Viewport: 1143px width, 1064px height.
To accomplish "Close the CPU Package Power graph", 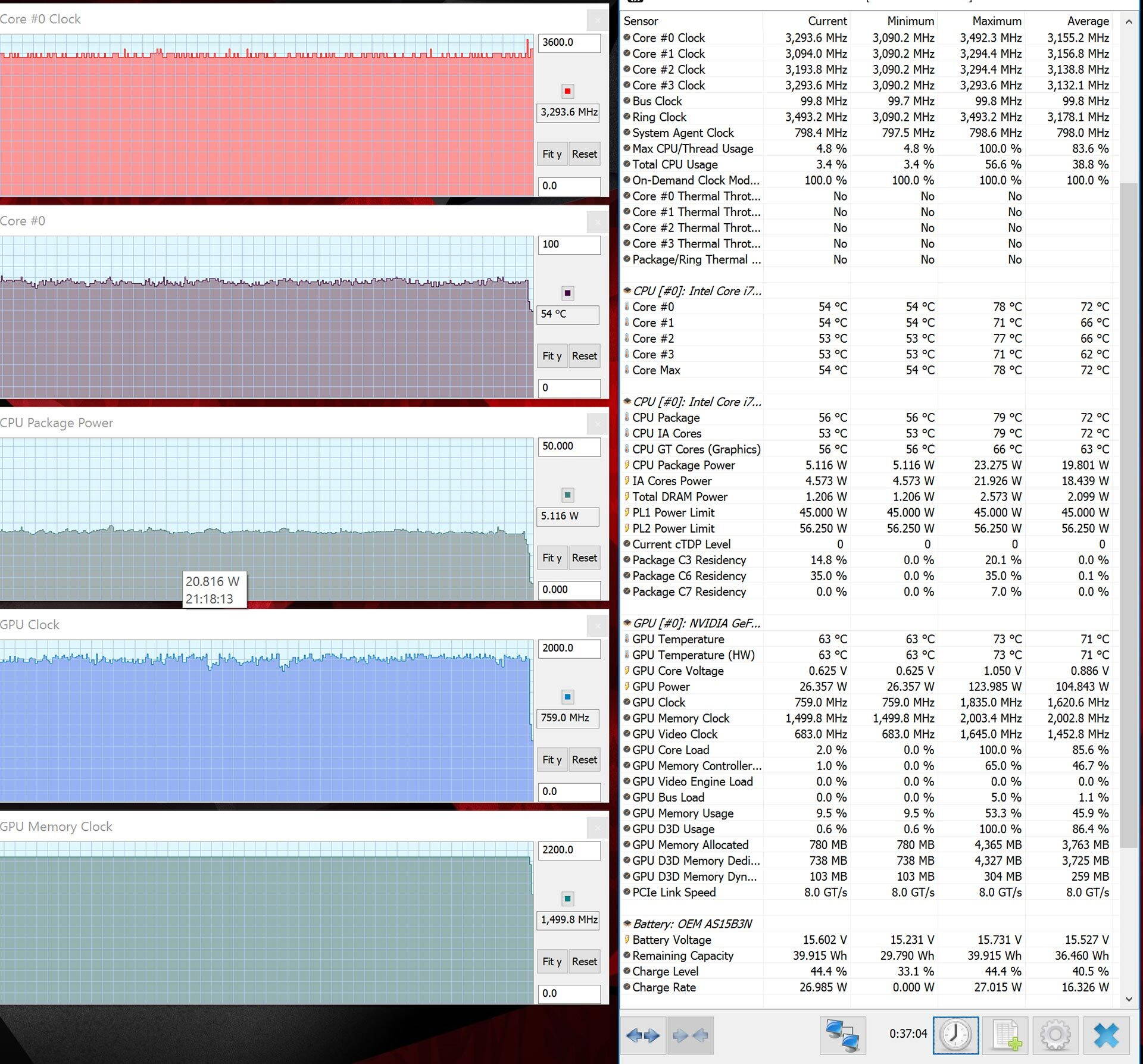I will (x=598, y=424).
